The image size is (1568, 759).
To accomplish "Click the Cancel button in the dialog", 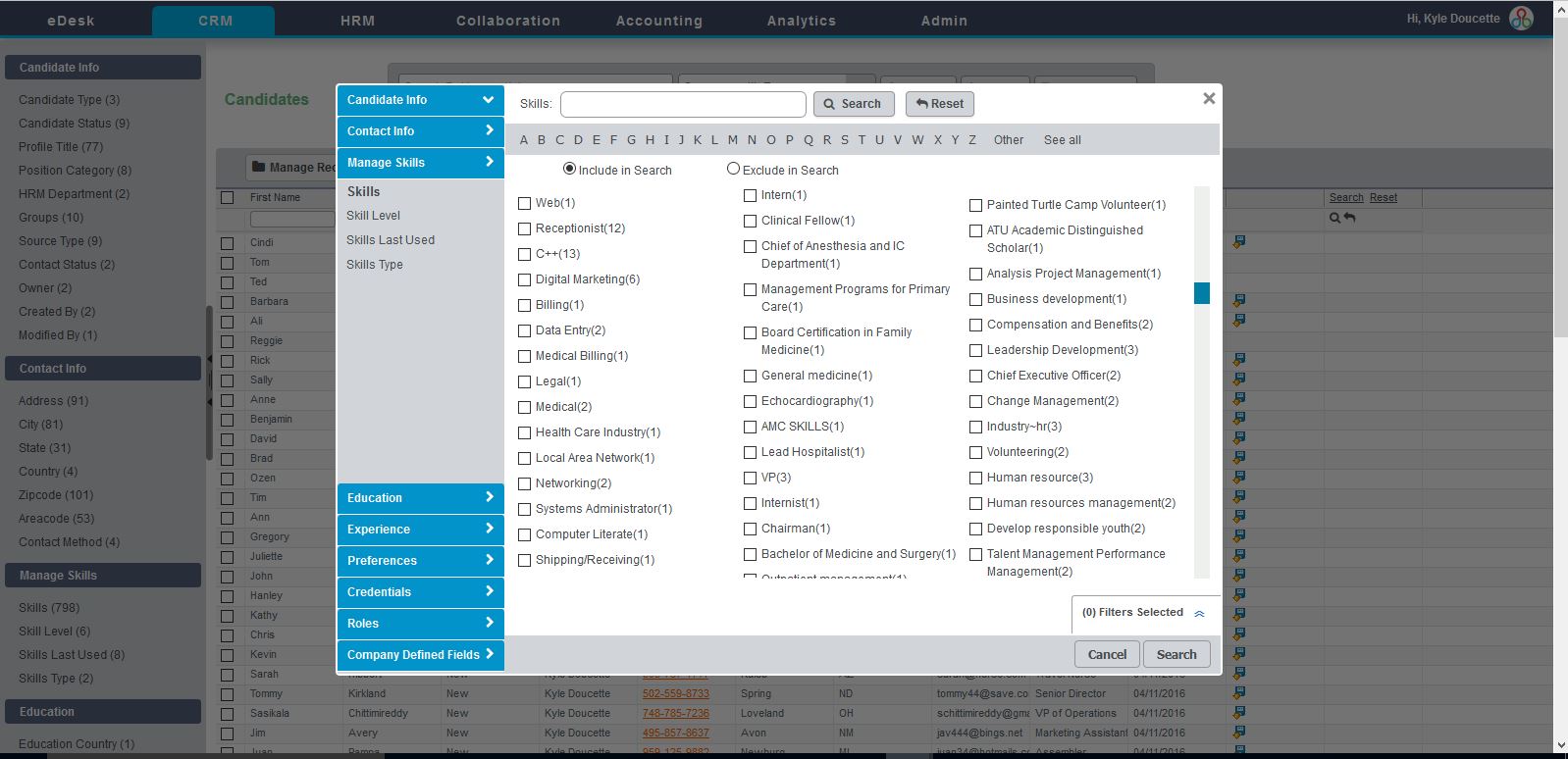I will pyautogui.click(x=1107, y=654).
